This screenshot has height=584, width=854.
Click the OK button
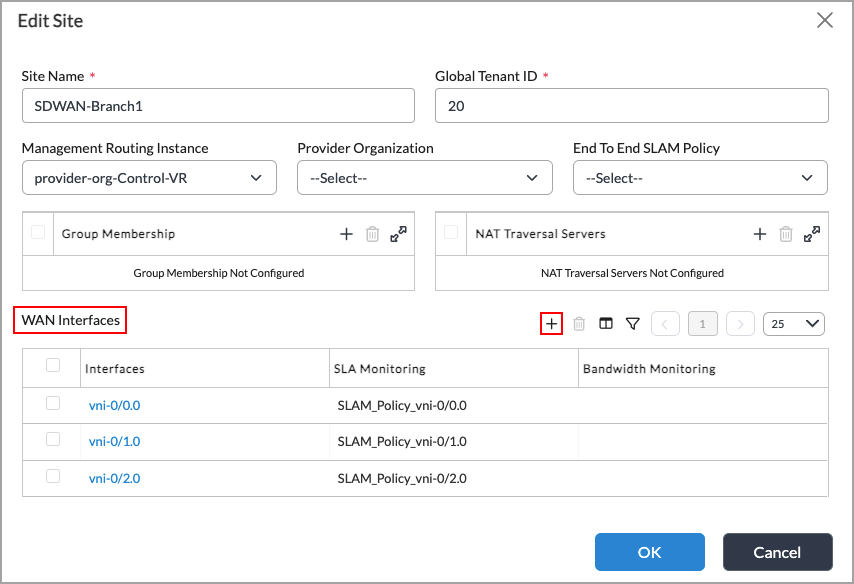(x=650, y=552)
